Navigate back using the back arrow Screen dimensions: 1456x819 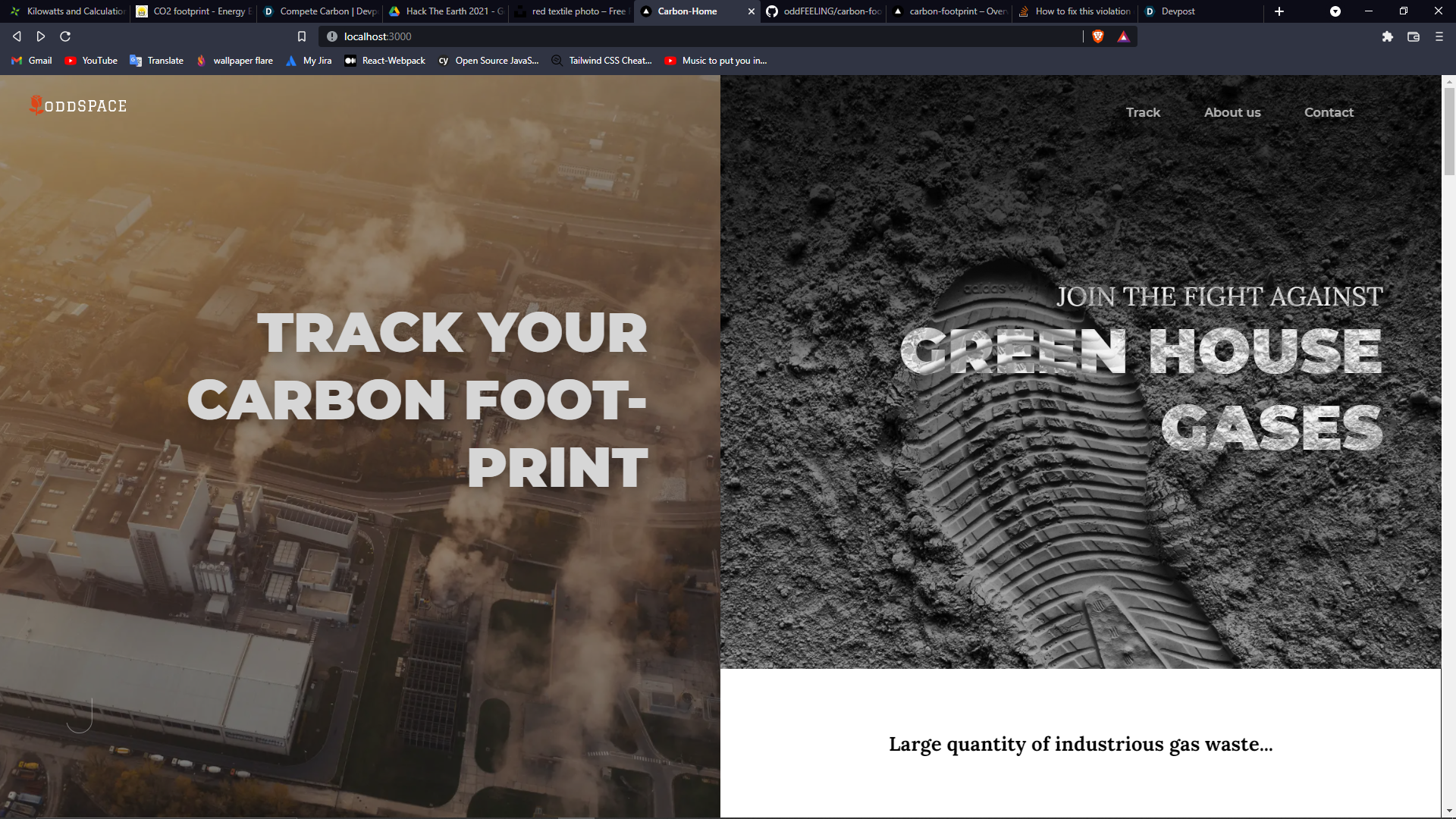tap(16, 36)
